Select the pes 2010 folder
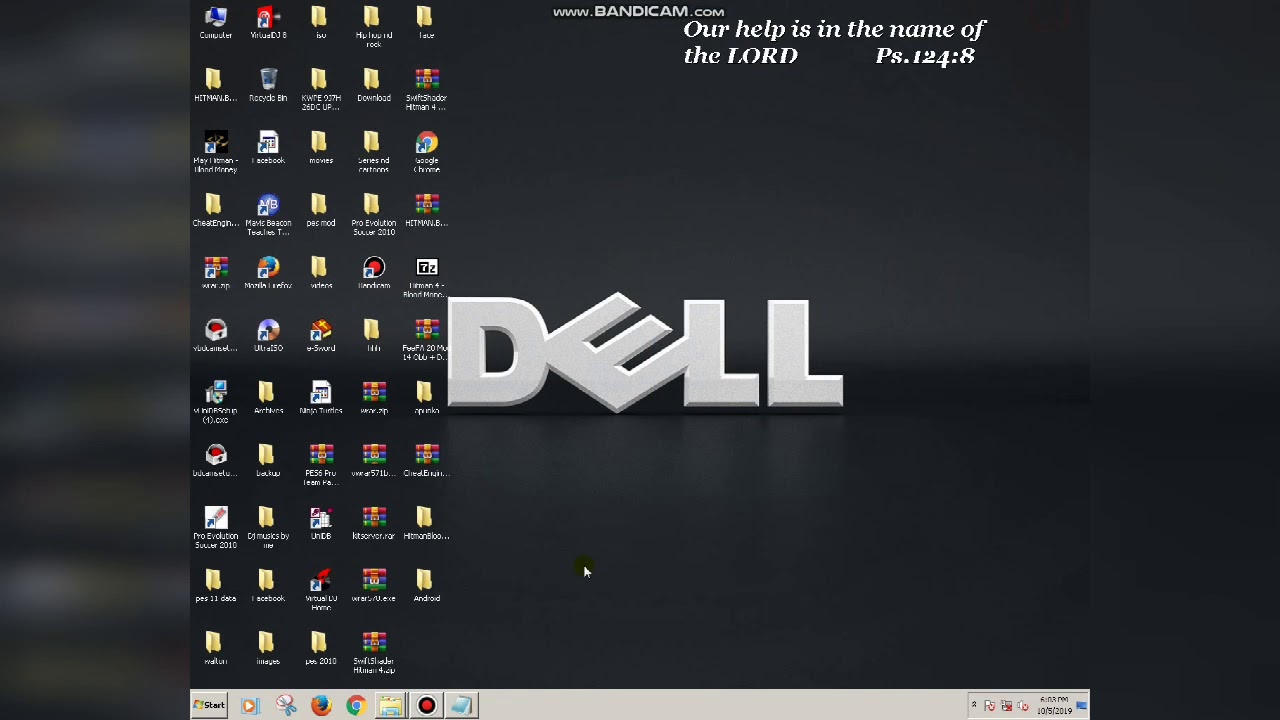This screenshot has height=720, width=1280. point(320,649)
